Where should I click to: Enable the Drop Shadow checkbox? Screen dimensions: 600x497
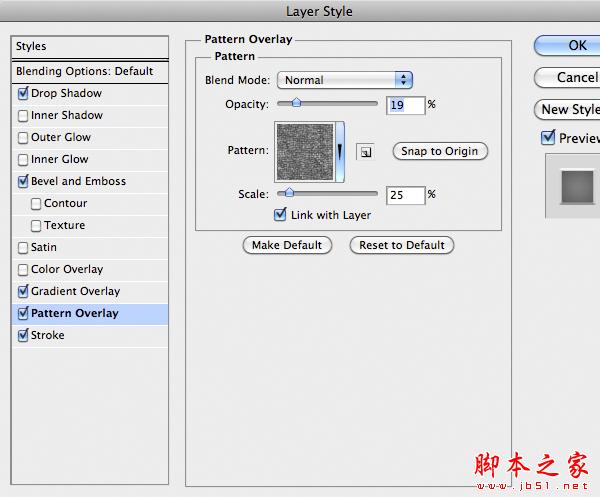(23, 93)
